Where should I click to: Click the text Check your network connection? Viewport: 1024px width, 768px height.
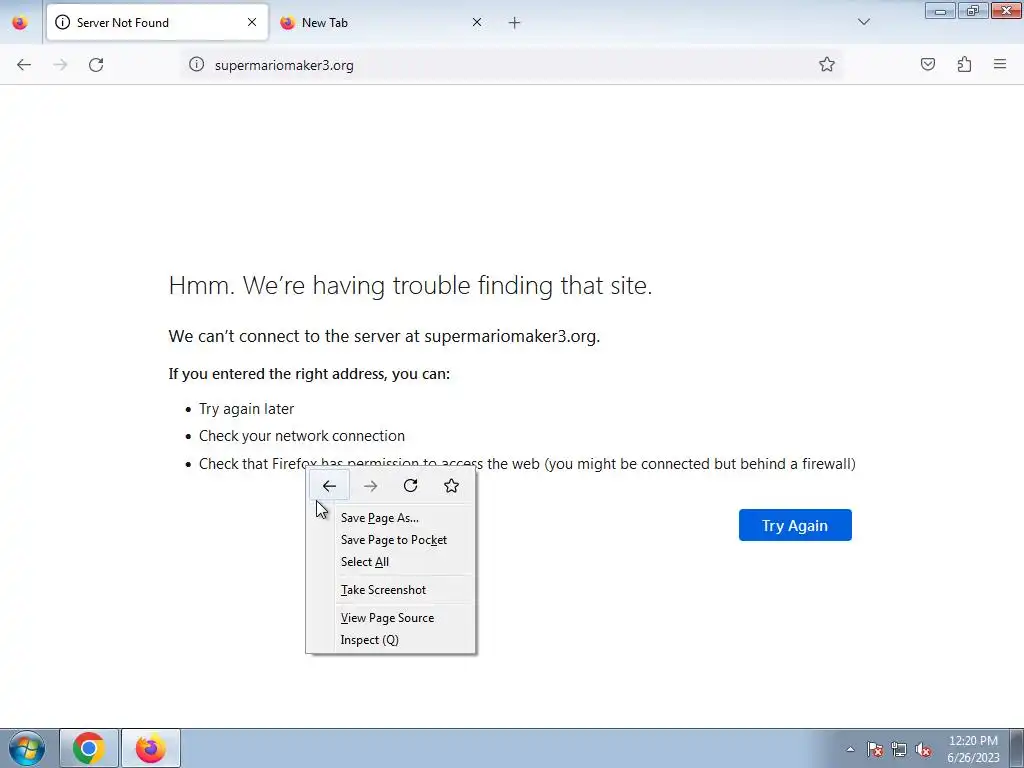point(302,436)
